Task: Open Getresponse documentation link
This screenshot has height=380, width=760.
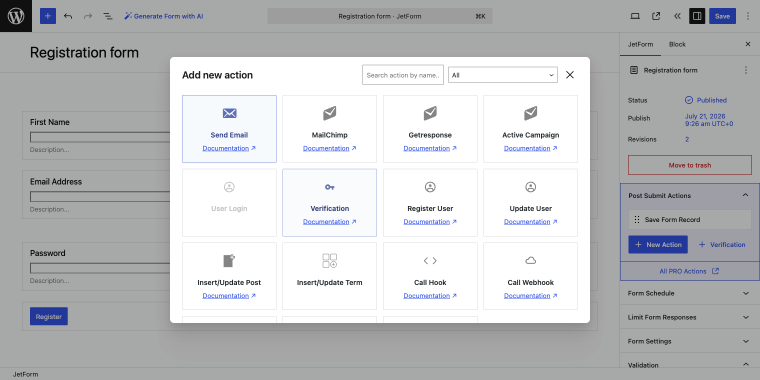Action: click(430, 148)
